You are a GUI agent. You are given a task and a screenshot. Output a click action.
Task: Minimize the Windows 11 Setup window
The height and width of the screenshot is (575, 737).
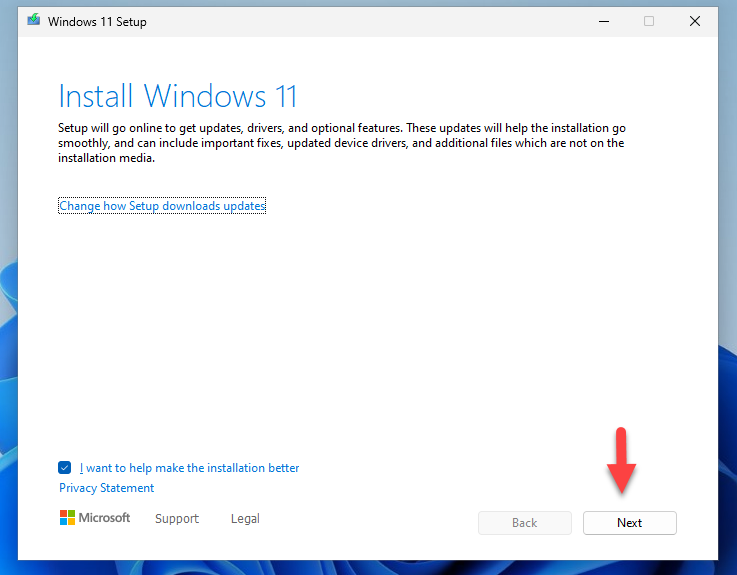point(604,21)
